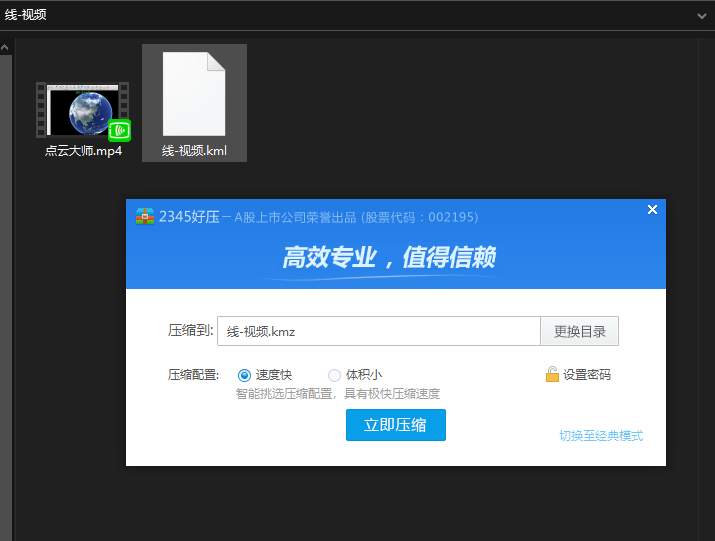
Task: Click the 压缩到 filename input field
Action: [378, 331]
